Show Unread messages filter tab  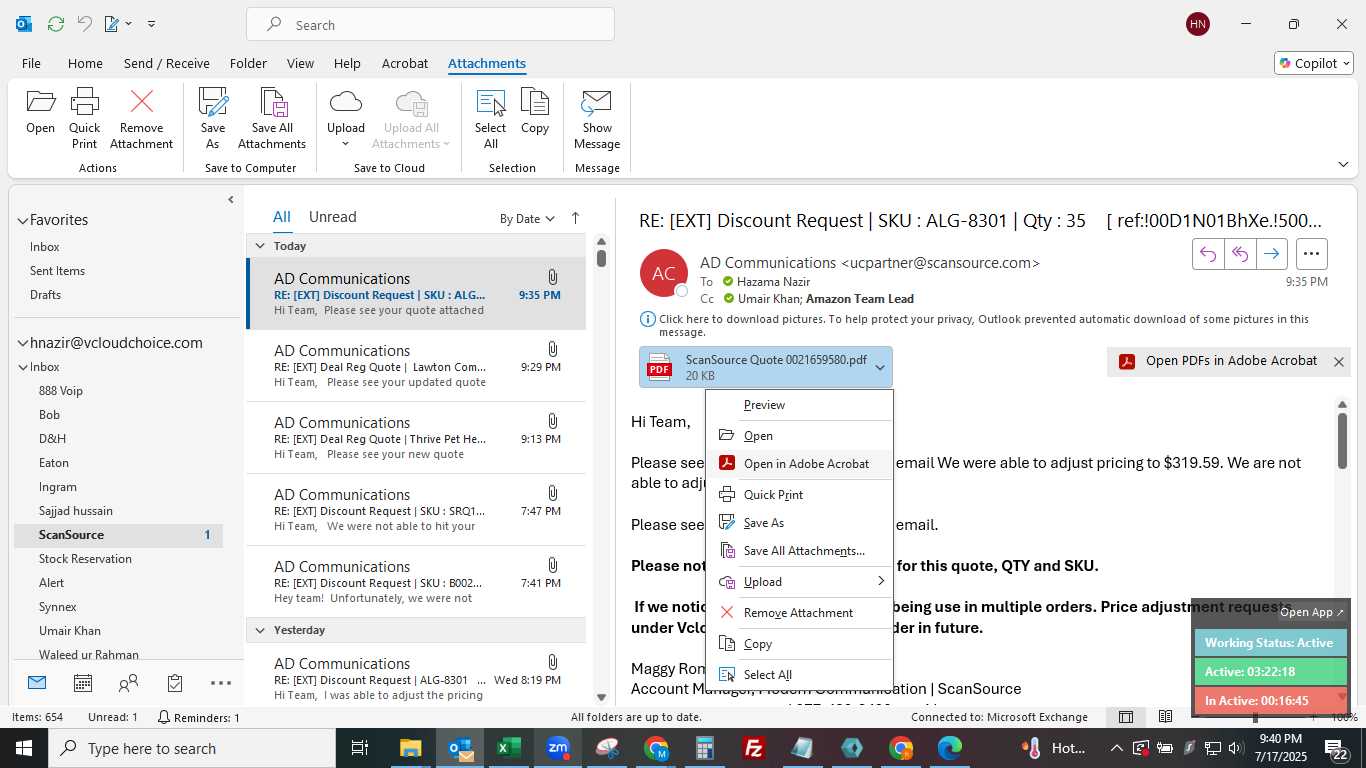332,217
